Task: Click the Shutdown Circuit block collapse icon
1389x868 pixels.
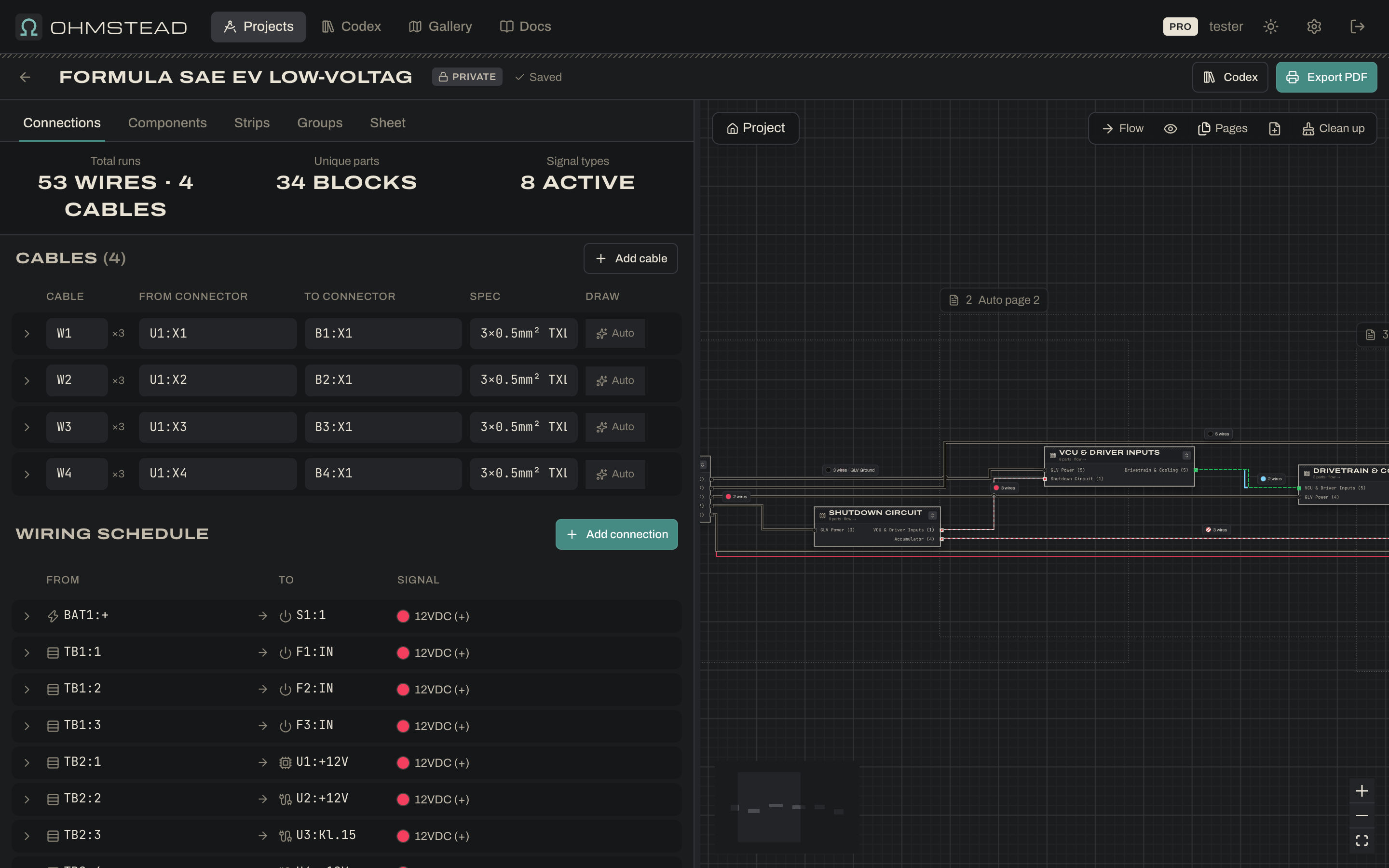Action: point(932,515)
